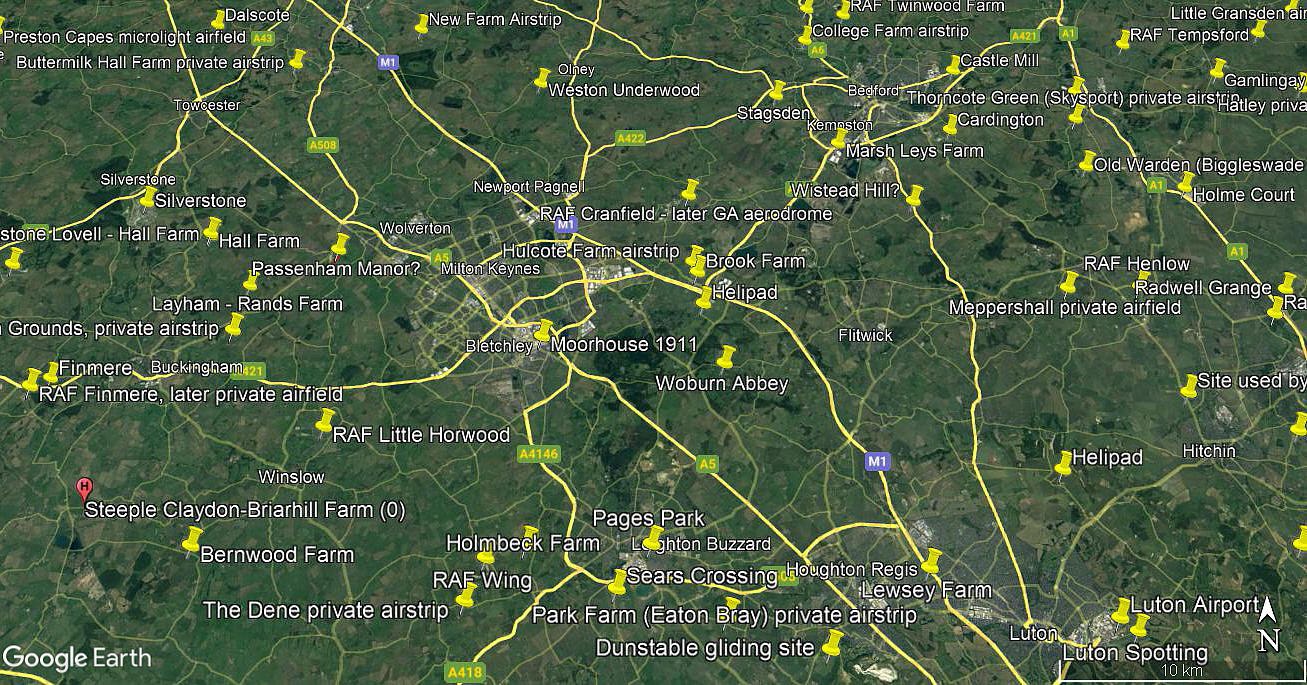Select the Weston Underwood pushpin
The width and height of the screenshot is (1307, 685).
tap(542, 77)
